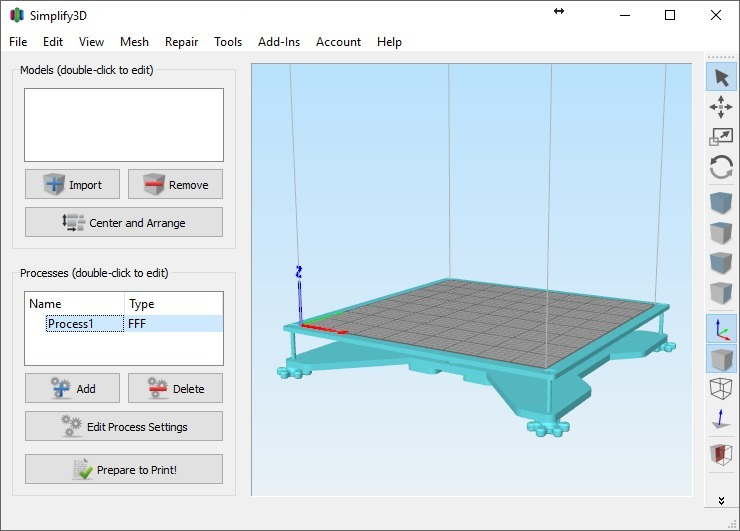This screenshot has width=740, height=531.
Task: Toggle surface normals display
Action: click(x=721, y=418)
